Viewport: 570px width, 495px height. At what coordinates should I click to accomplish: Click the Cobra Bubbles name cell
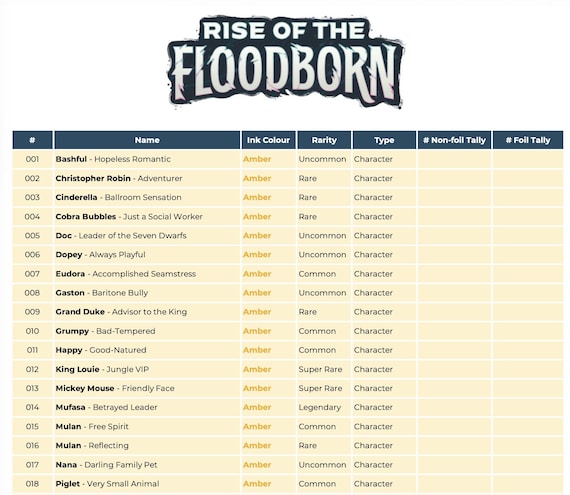[x=147, y=217]
